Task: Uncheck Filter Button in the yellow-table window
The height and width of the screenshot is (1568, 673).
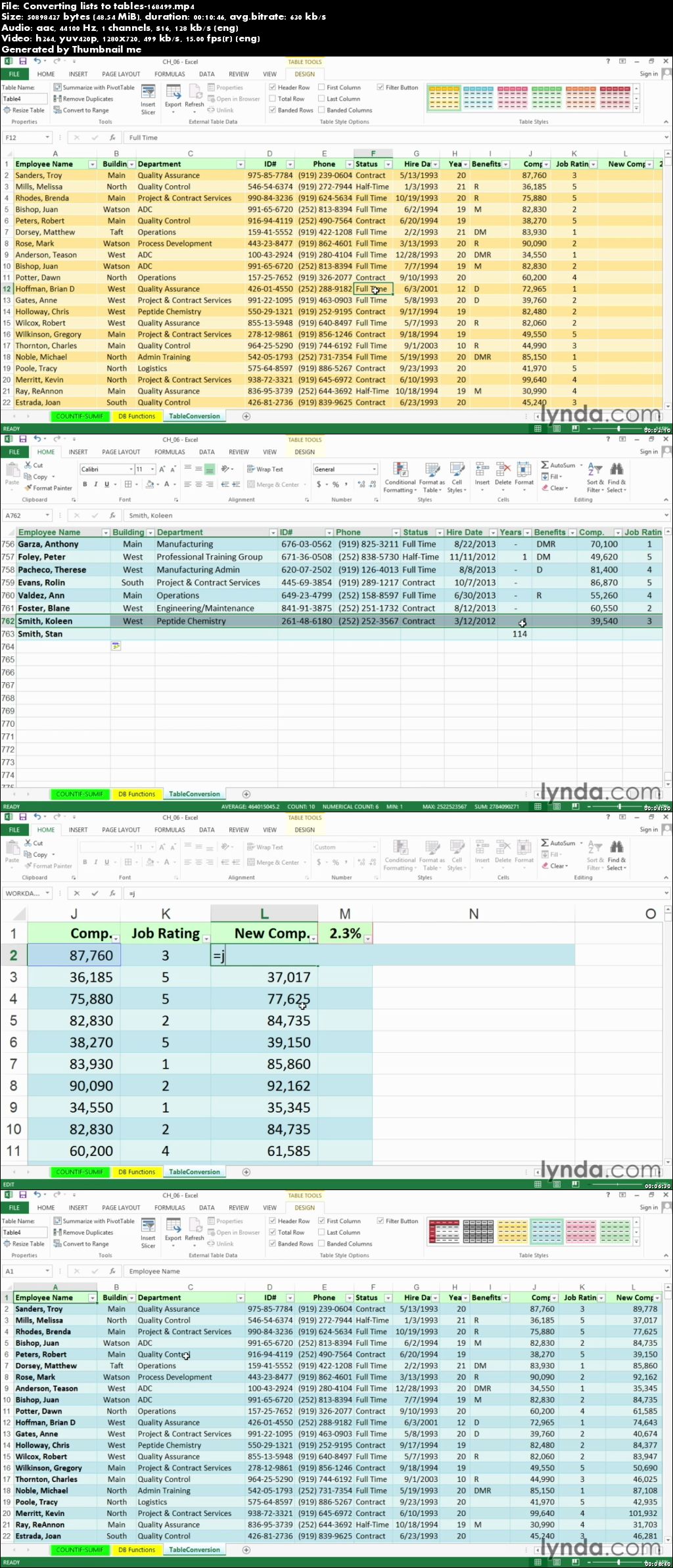Action: pyautogui.click(x=398, y=87)
